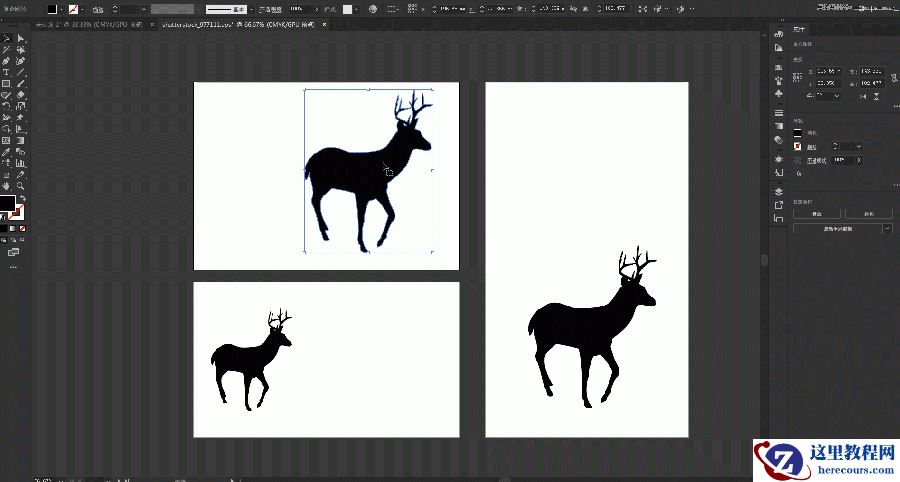Select the Selection tool in the toolbox
This screenshot has width=900, height=482.
(x=6, y=38)
